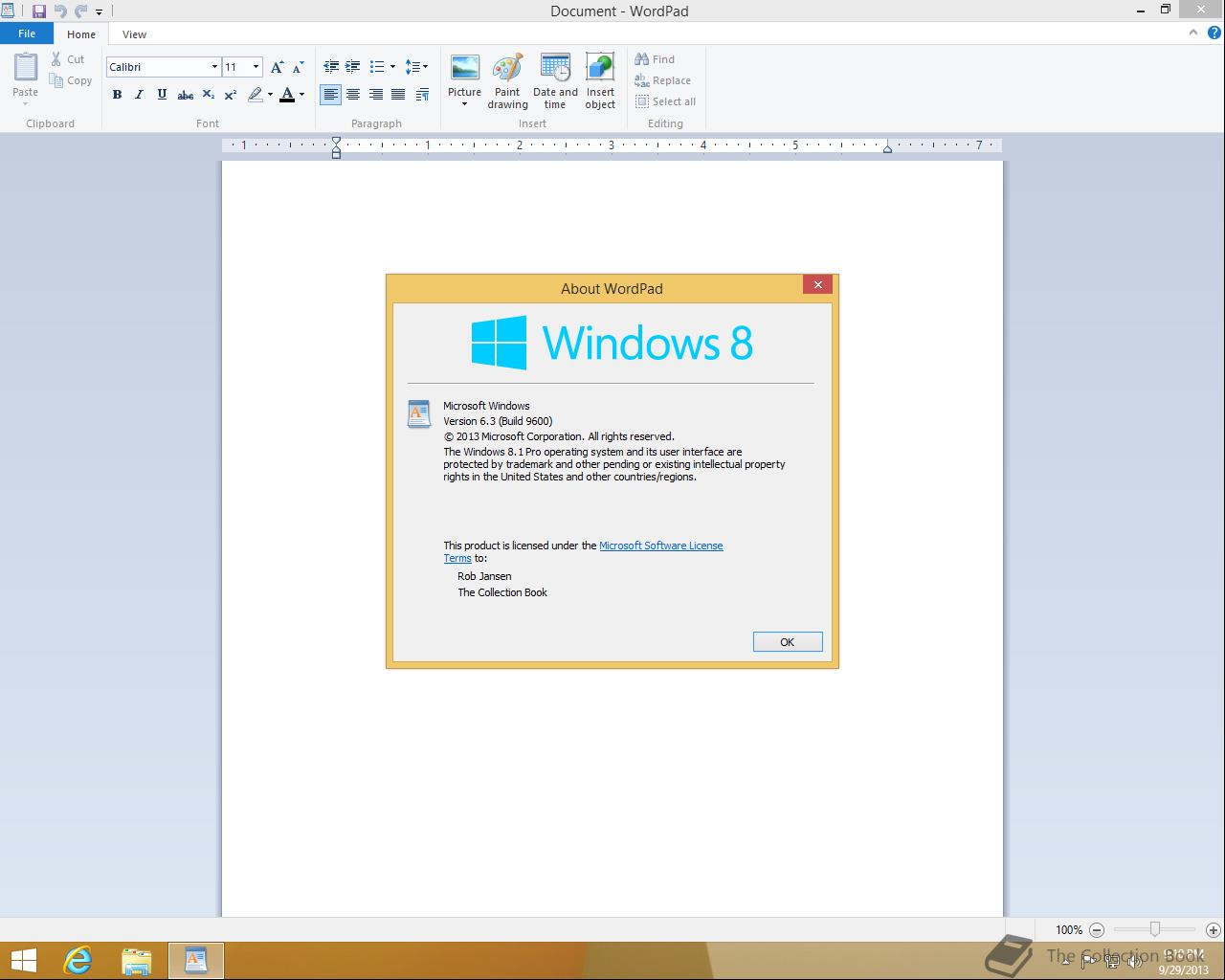Select Center text alignment
This screenshot has height=980, width=1225.
point(353,95)
